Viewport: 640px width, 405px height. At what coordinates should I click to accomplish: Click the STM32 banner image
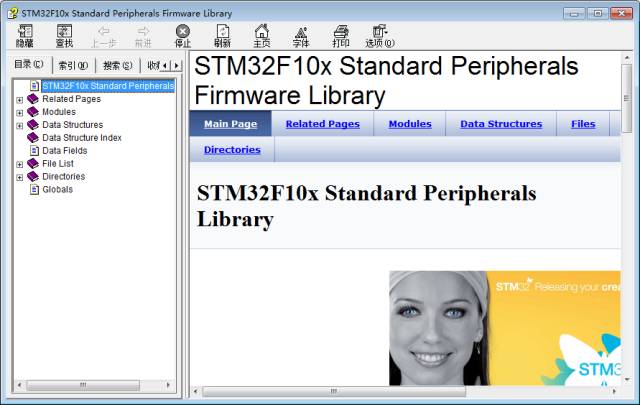coord(505,327)
